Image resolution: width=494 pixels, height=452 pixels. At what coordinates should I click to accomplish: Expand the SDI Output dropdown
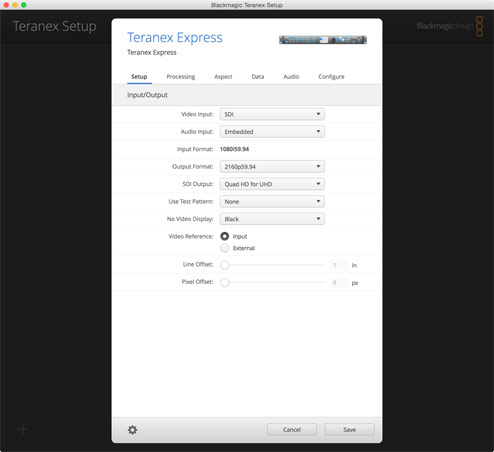click(x=272, y=184)
